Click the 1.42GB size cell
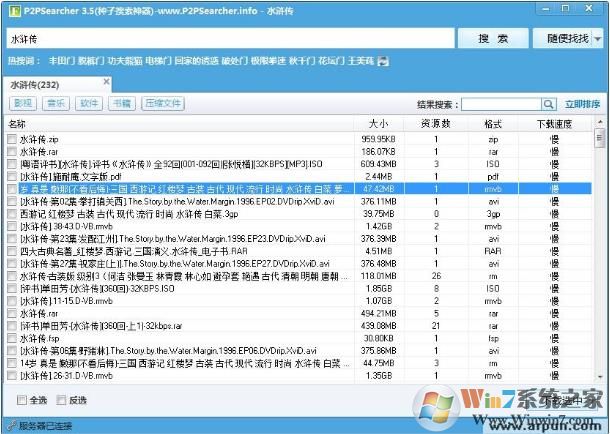Viewport: 610px width, 434px height. pos(379,226)
